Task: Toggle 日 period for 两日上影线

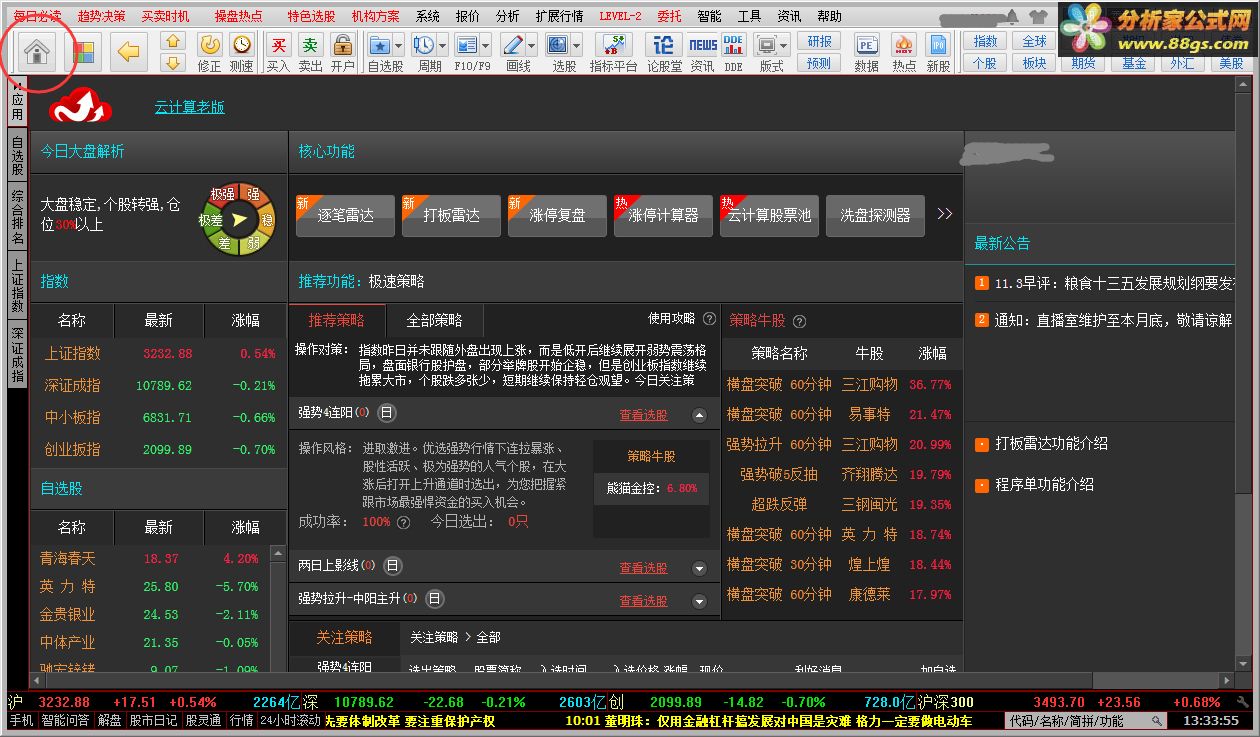Action: pyautogui.click(x=392, y=566)
